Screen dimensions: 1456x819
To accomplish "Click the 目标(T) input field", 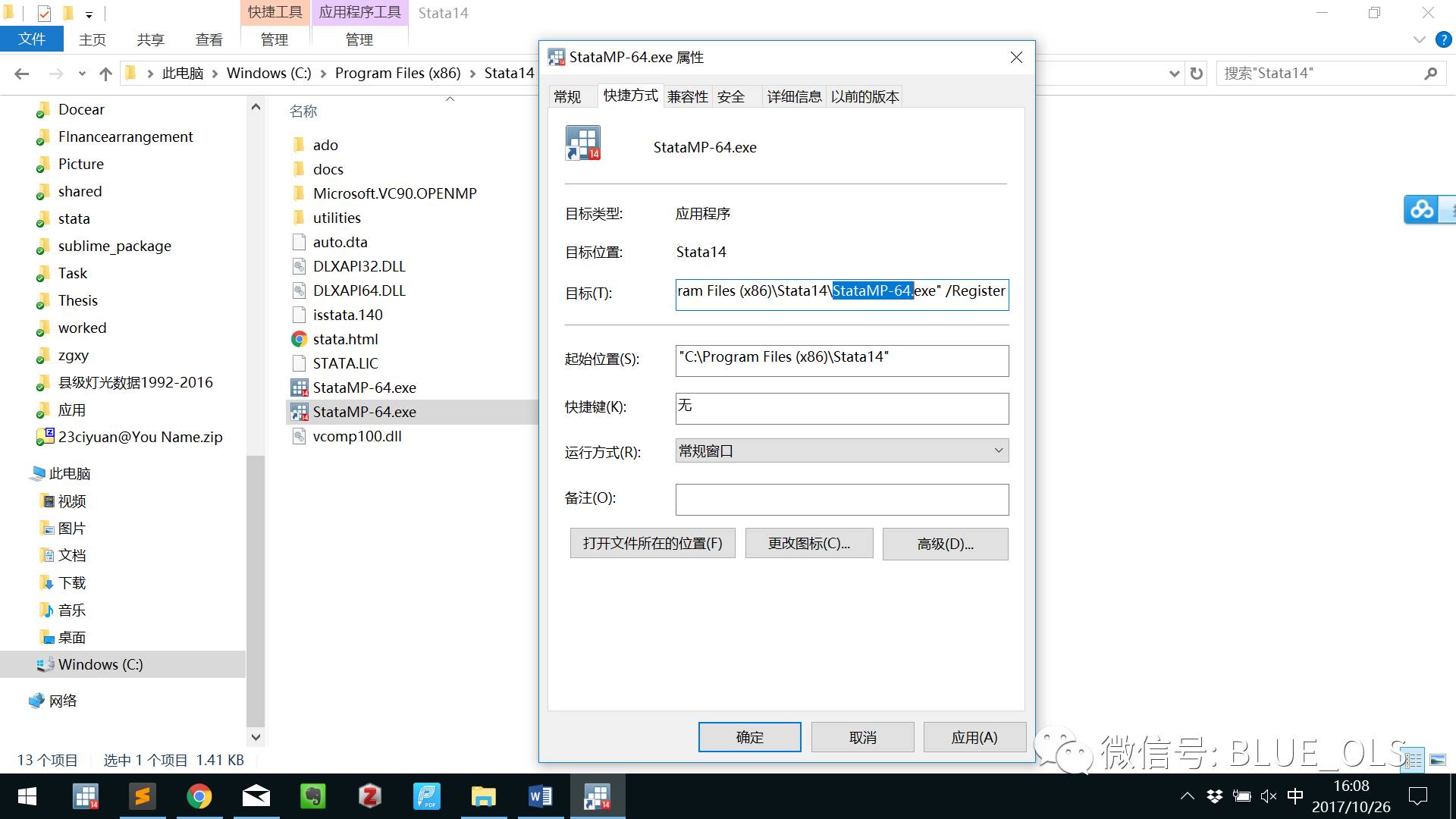I will [840, 290].
